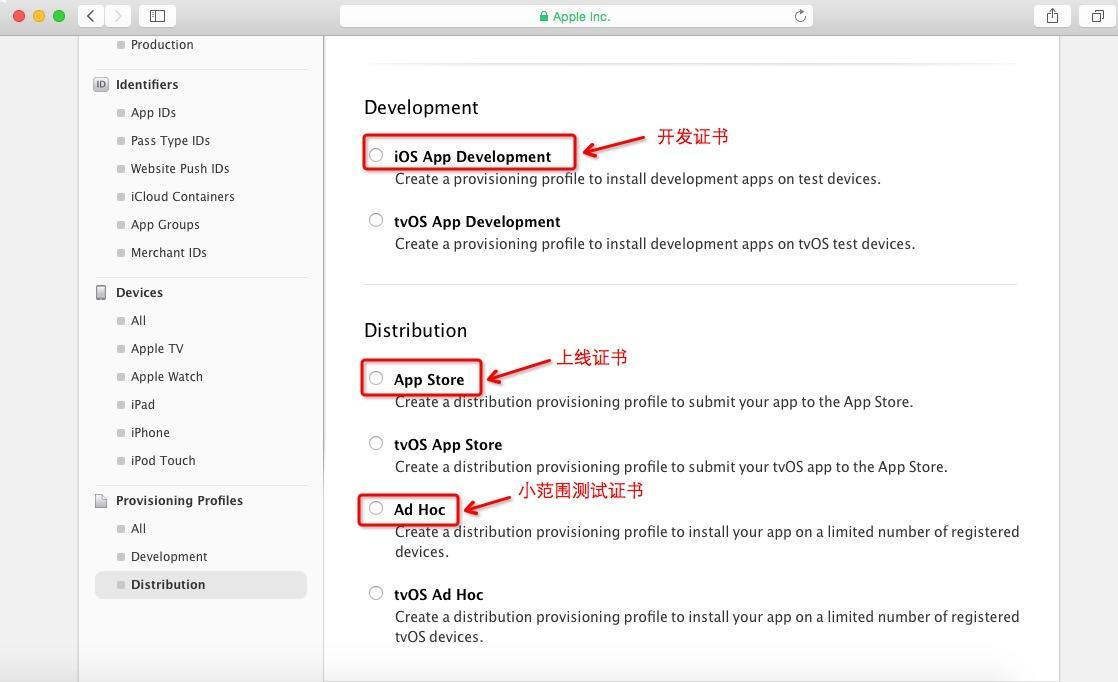Click the Provisioning Profiles document icon

(x=101, y=501)
